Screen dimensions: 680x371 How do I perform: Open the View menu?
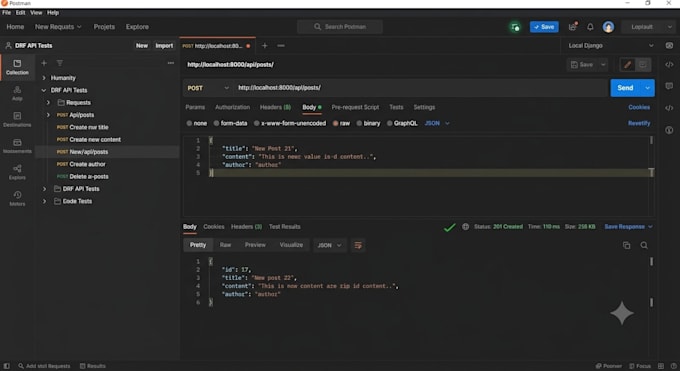tap(36, 13)
